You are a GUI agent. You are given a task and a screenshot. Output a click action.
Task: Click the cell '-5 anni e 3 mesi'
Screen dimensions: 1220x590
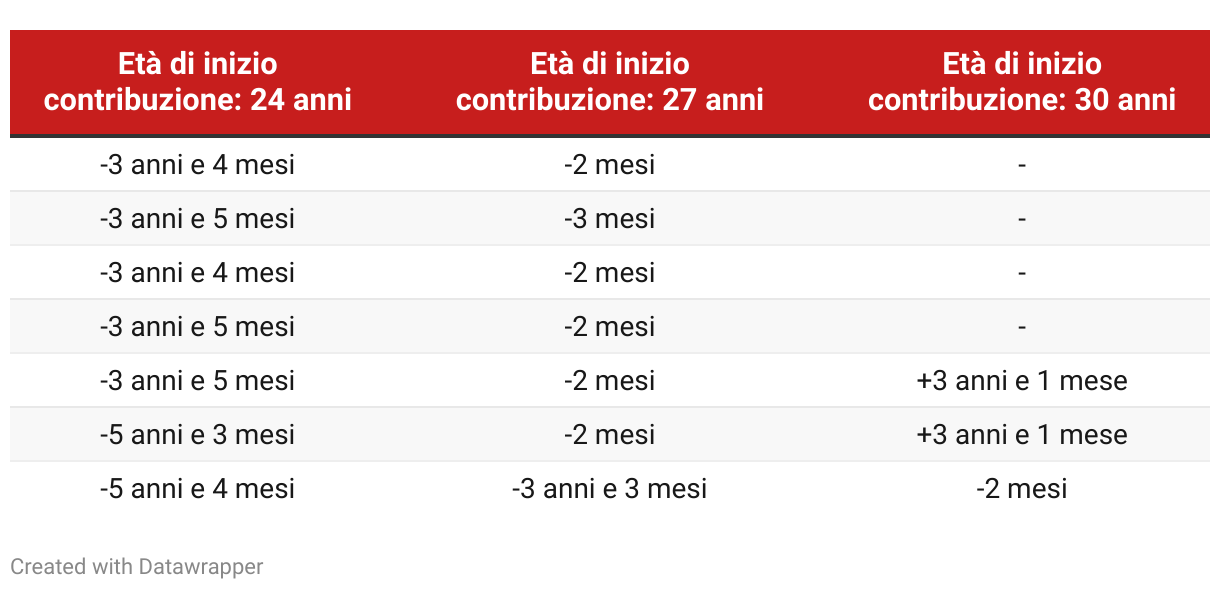198,434
